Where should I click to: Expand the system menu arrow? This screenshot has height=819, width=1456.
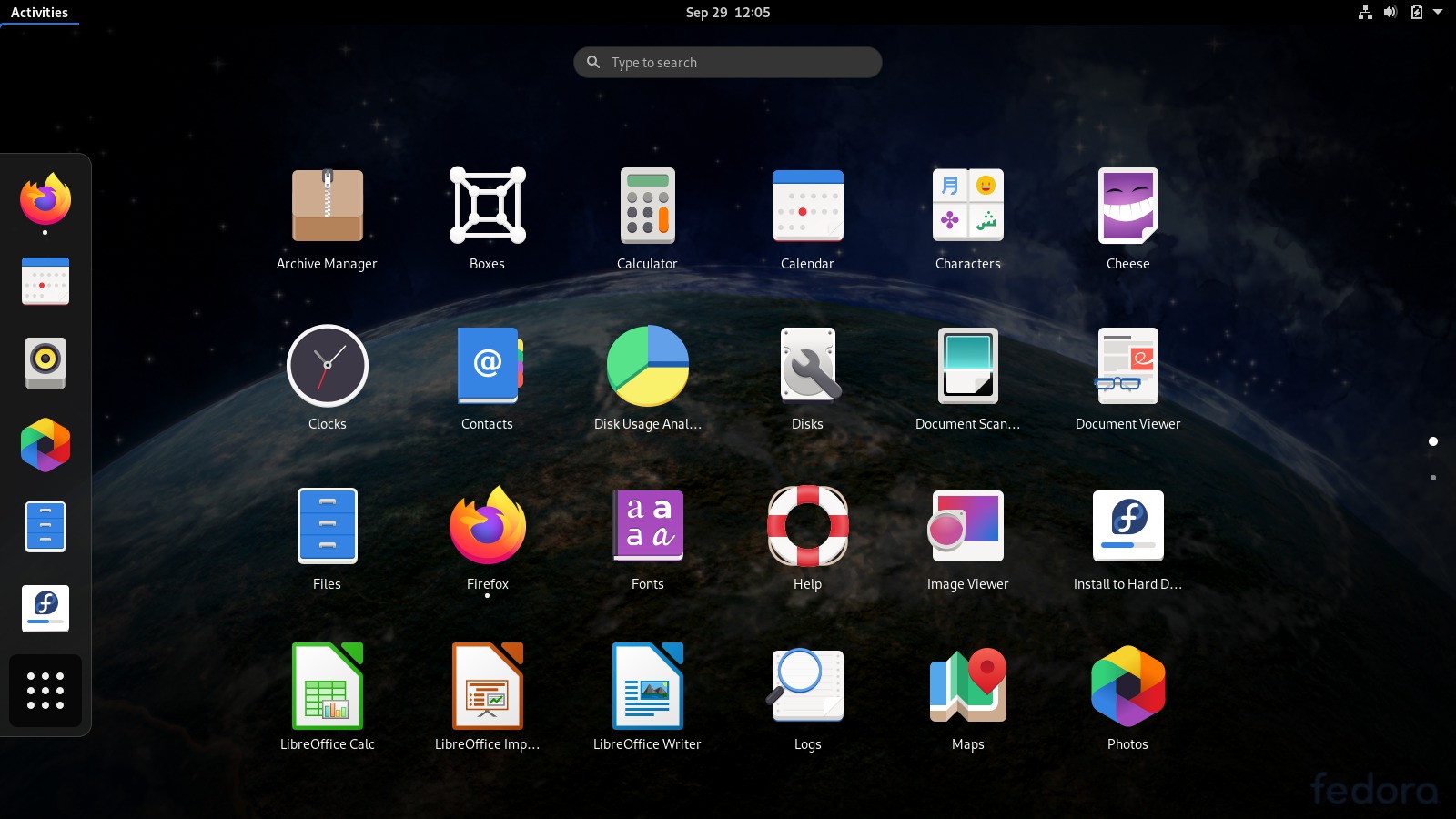1438,13
